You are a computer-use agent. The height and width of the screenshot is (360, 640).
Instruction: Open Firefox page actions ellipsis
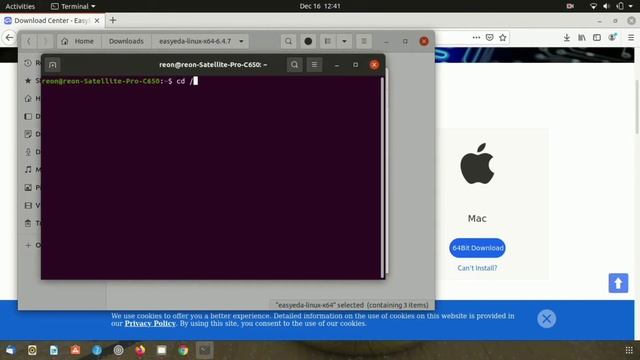tap(476, 38)
